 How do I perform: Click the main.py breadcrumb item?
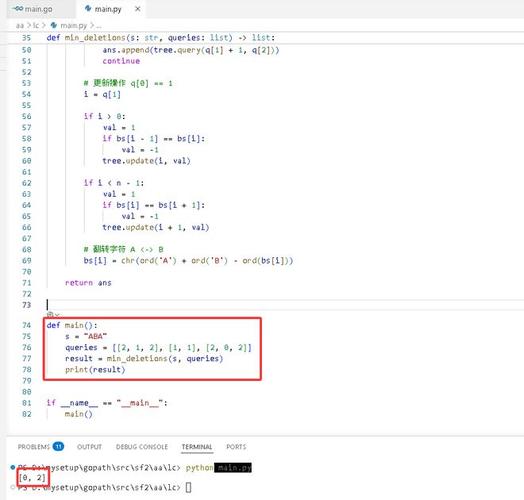(x=74, y=25)
